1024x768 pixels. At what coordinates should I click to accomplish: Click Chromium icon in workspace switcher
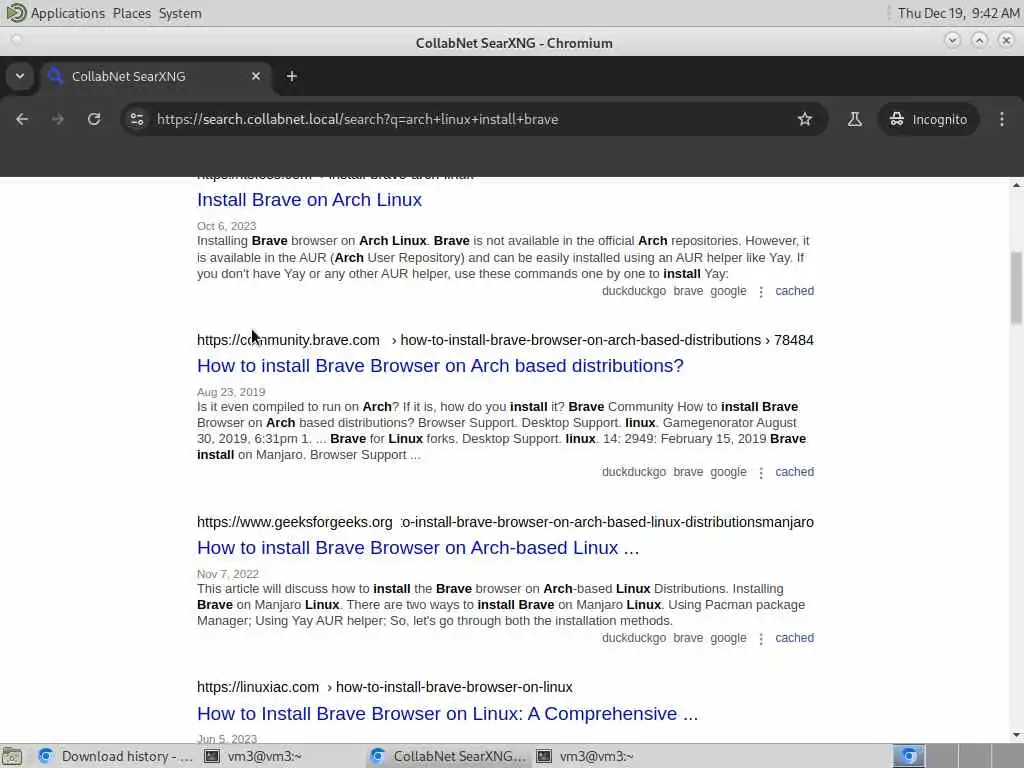tap(909, 756)
